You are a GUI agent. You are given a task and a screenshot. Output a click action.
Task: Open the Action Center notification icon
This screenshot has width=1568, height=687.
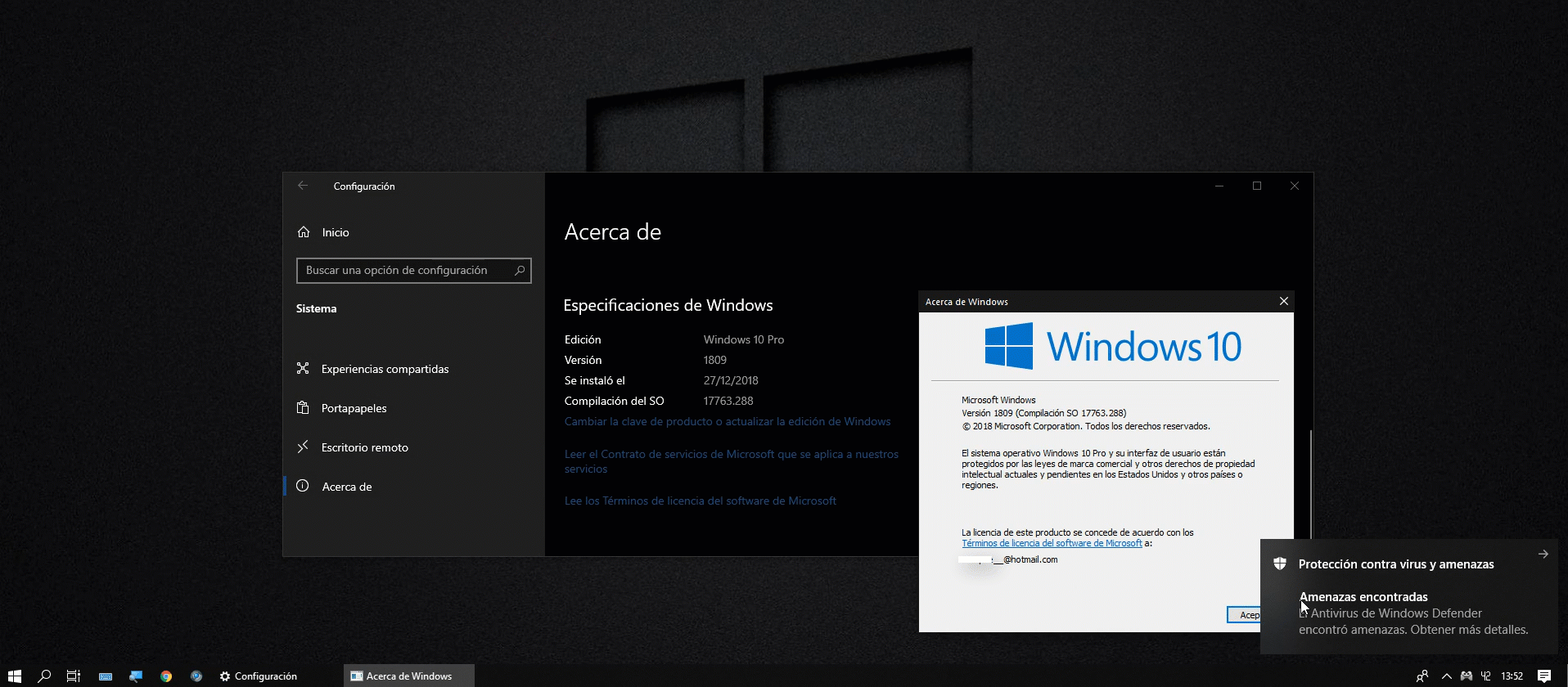pyautogui.click(x=1543, y=676)
